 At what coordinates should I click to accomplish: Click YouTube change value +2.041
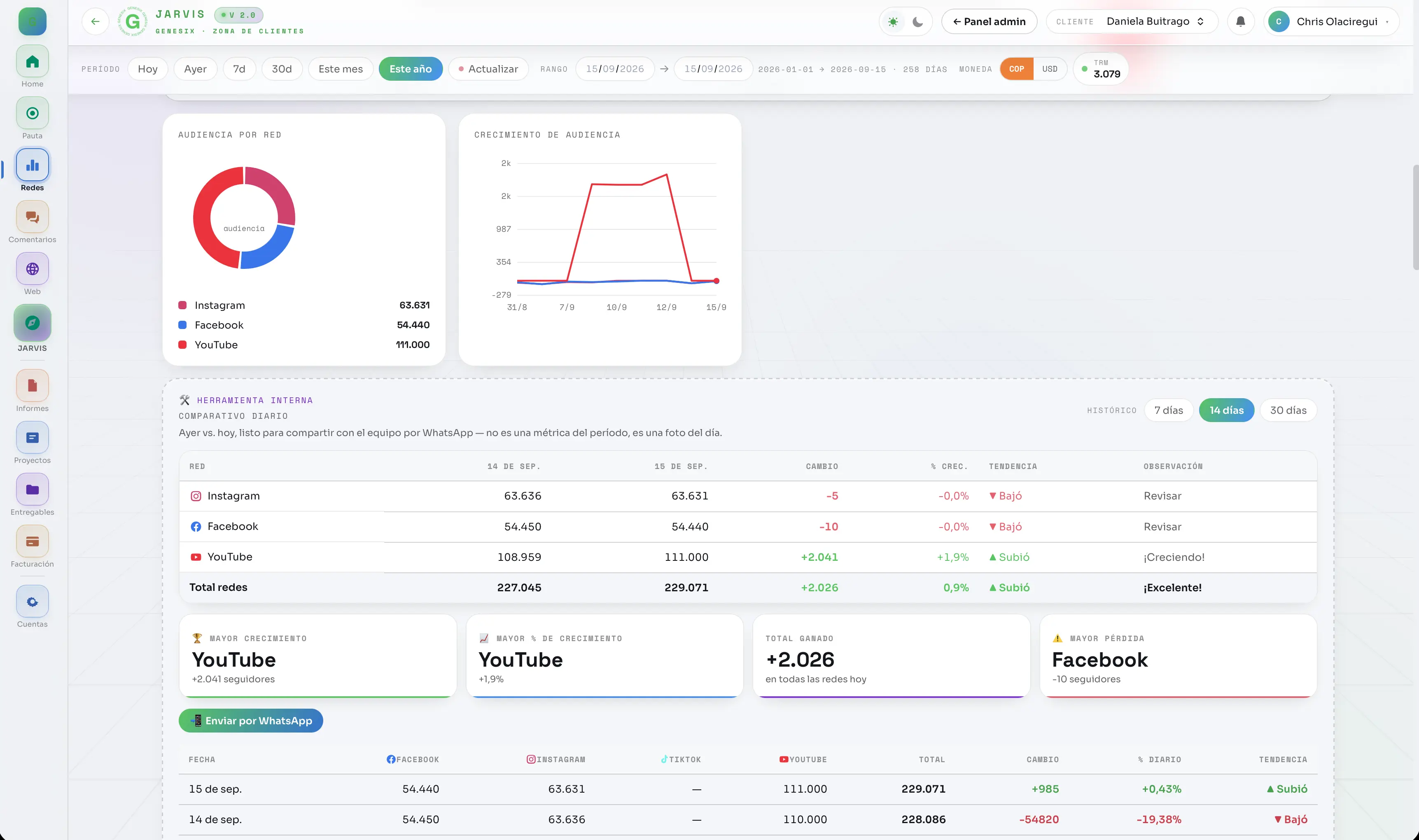point(819,558)
